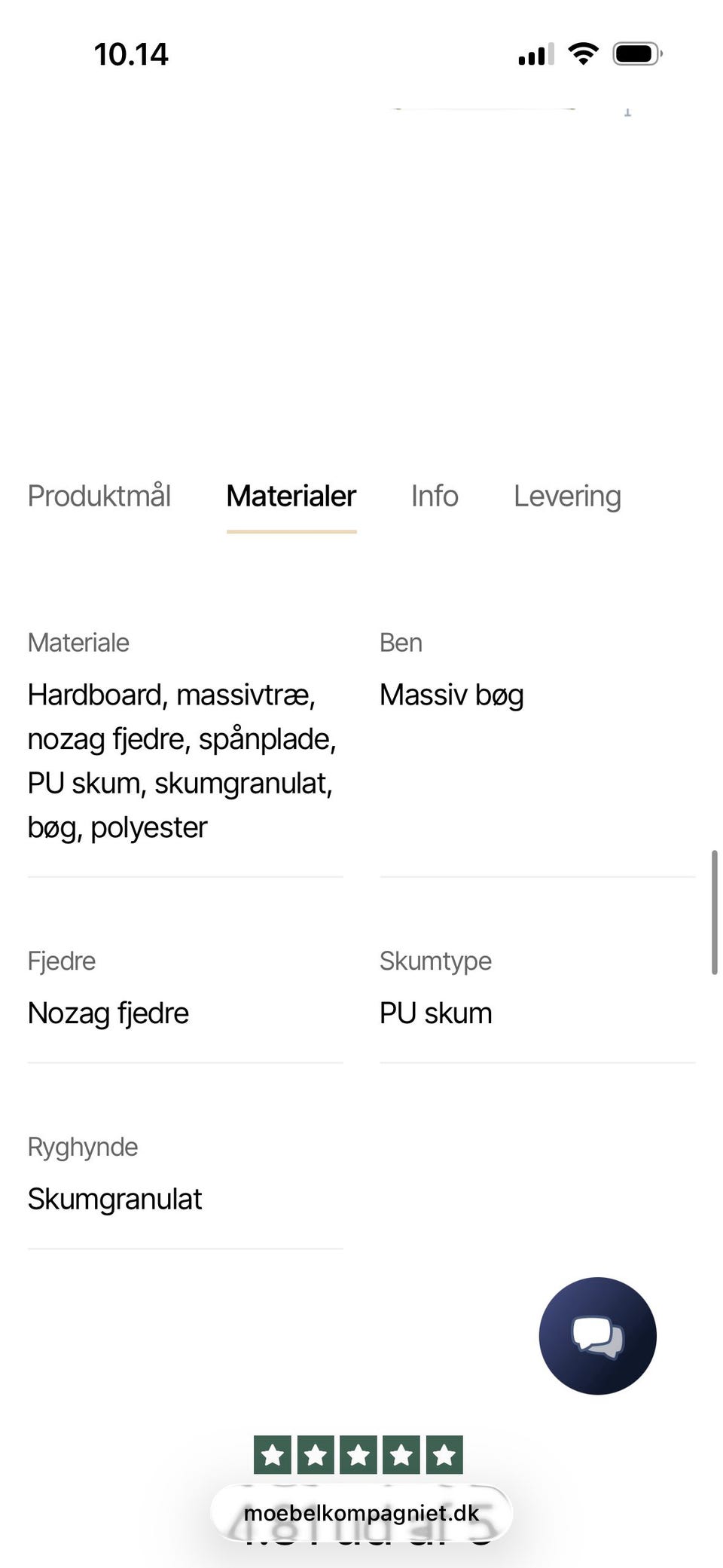Screen dimensions: 723x1568
Task: Tap the cellular signal bars icon
Action: coord(535,54)
